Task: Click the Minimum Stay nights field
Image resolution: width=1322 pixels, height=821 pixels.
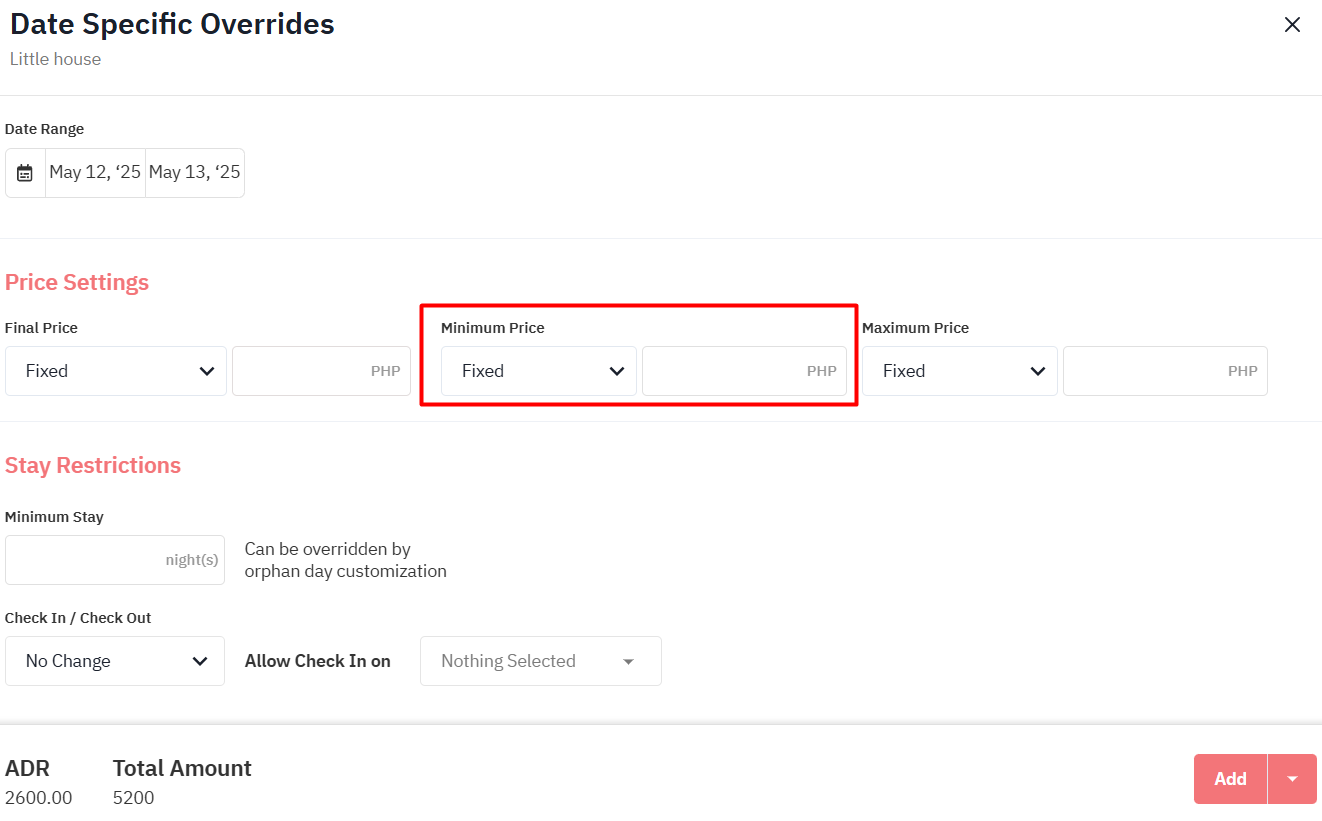Action: [x=115, y=560]
